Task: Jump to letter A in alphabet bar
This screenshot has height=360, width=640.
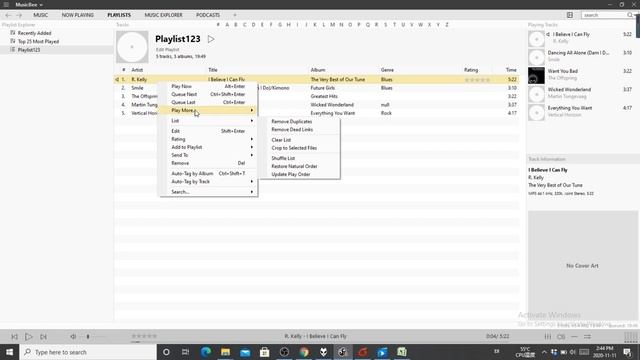Action: tap(227, 25)
